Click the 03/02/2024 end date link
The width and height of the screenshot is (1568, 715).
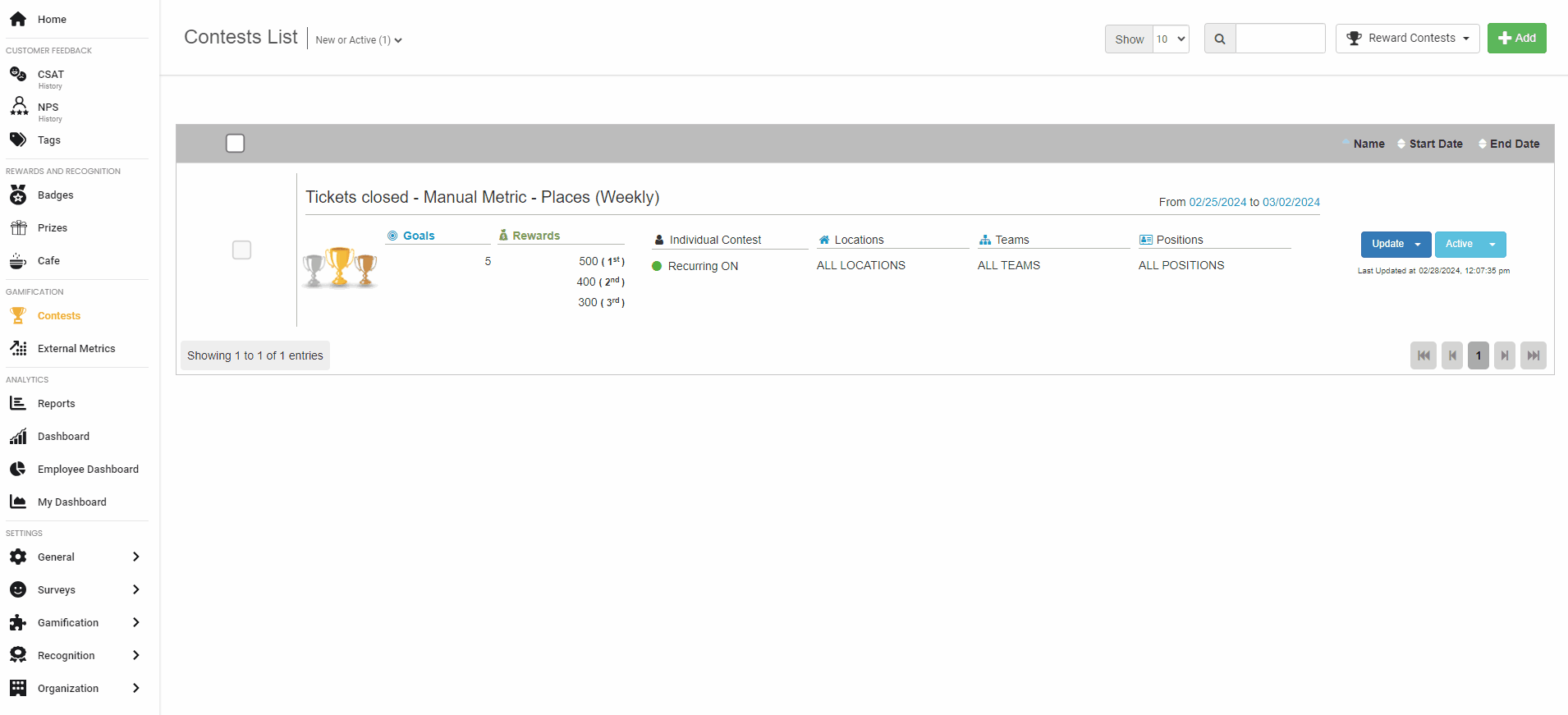[x=1291, y=202]
